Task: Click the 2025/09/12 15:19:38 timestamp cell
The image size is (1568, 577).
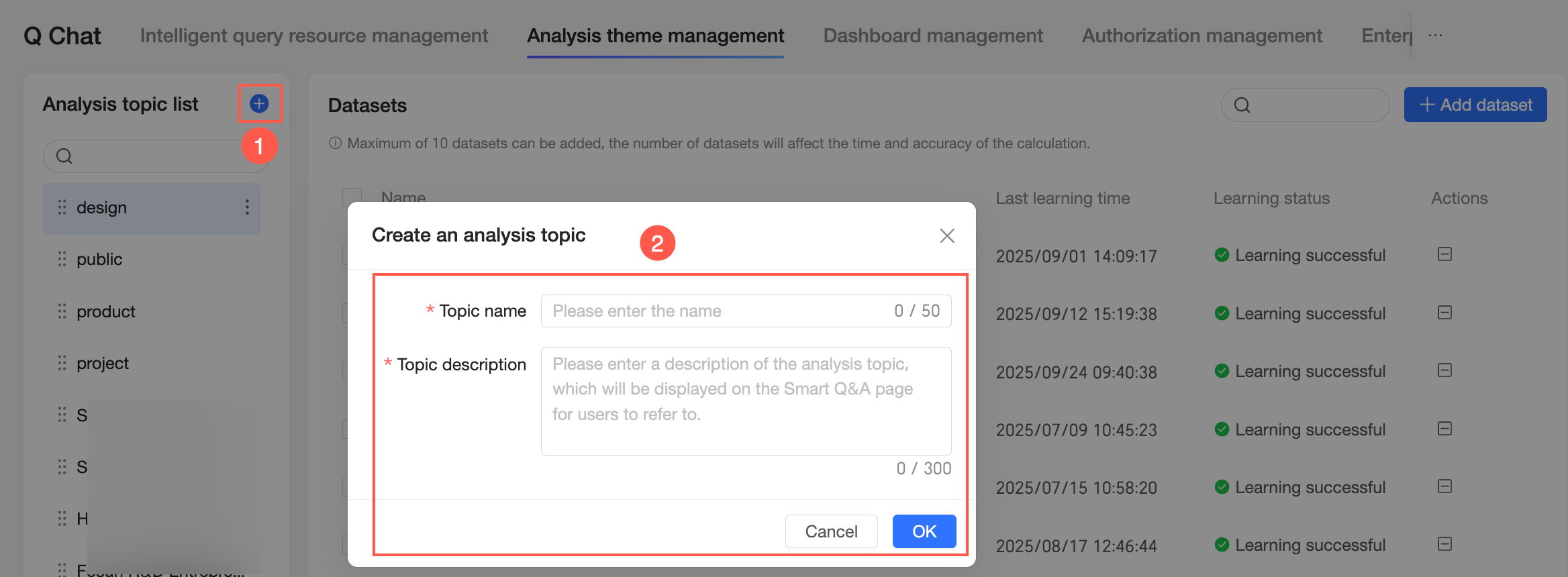Action: point(1076,314)
